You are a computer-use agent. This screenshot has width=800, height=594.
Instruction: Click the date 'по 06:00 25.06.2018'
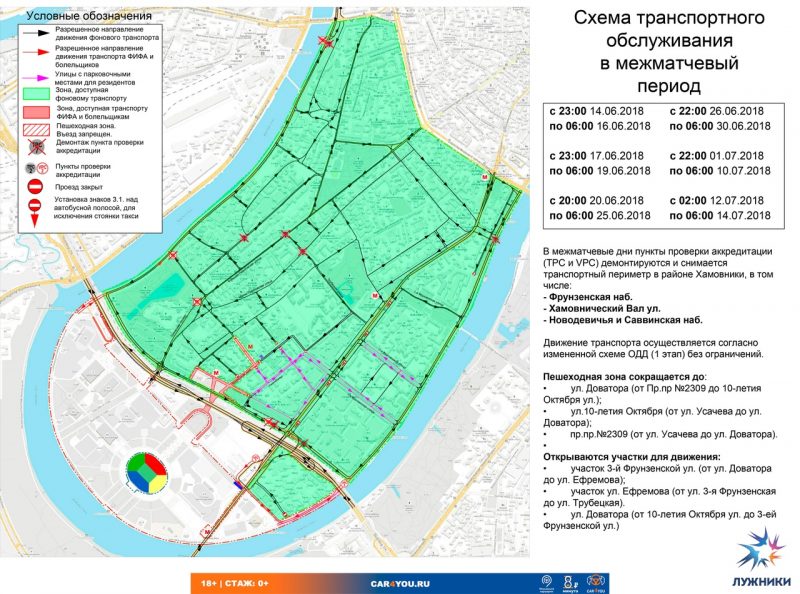599,215
